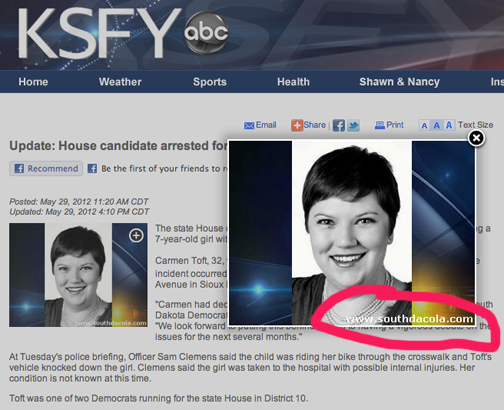Open the Health menu

pyautogui.click(x=293, y=82)
